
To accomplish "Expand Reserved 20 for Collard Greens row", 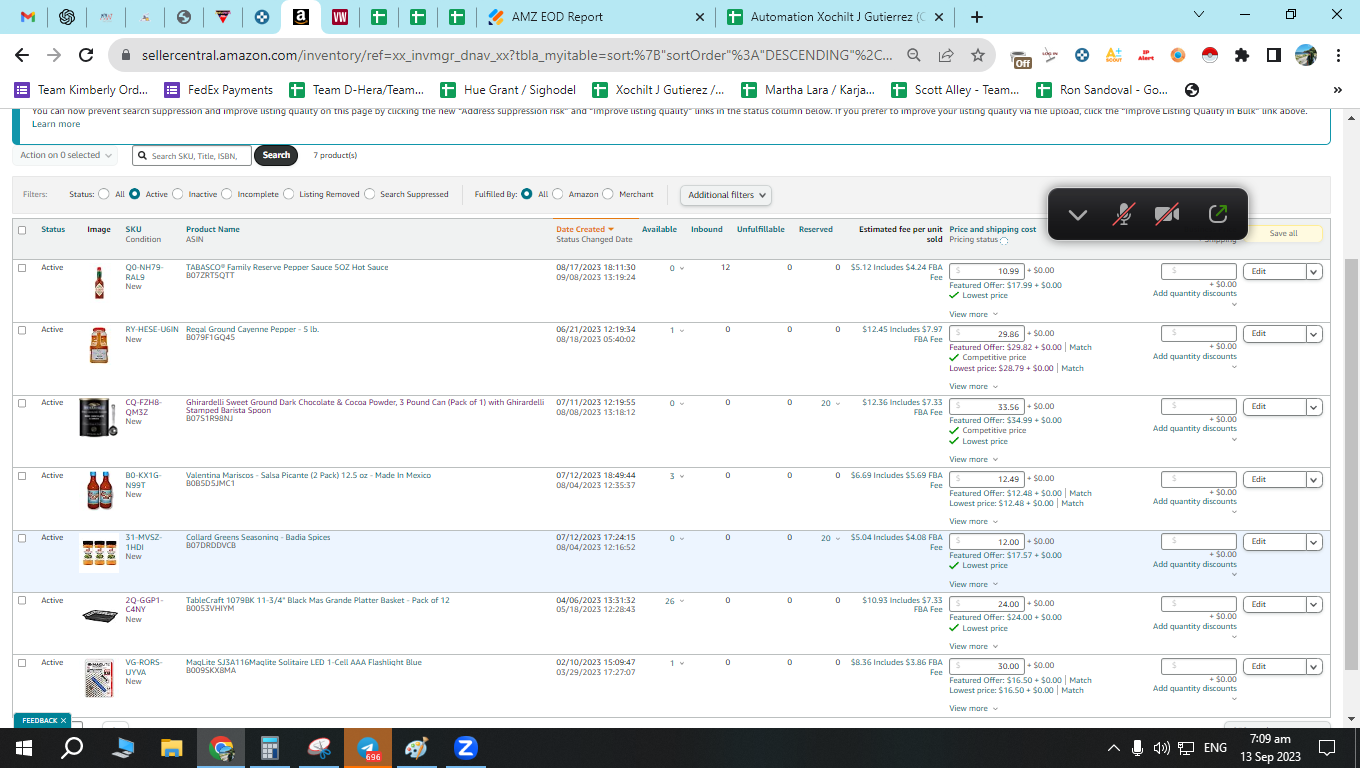I will (830, 538).
